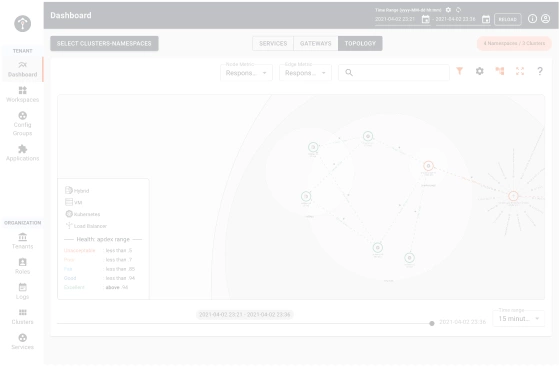Click the Load Balancer legend icon

[69, 225]
